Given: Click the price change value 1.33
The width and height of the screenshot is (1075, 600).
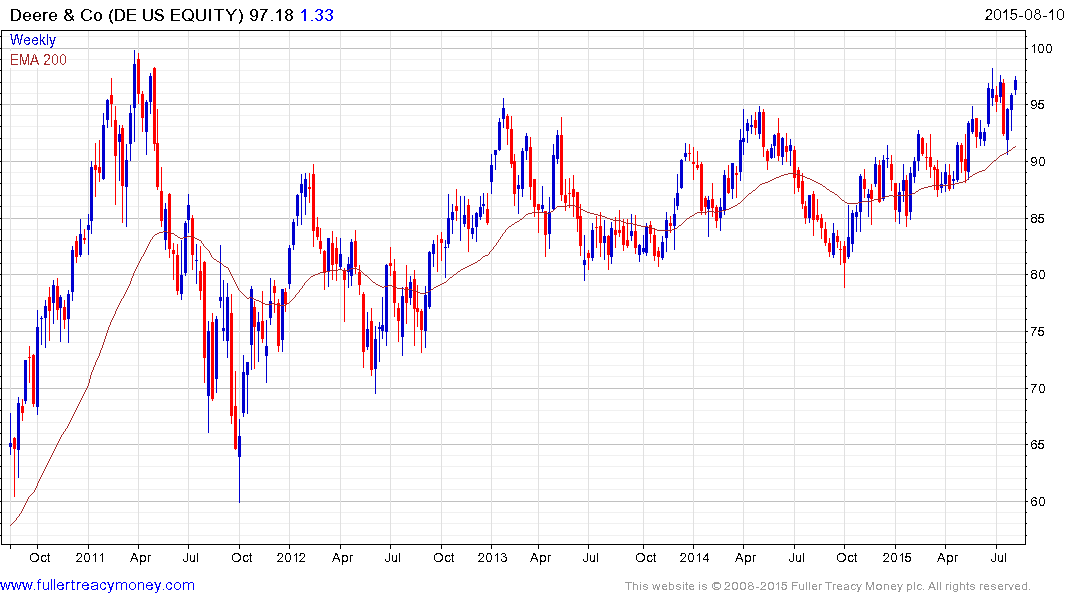Looking at the screenshot, I should click(317, 15).
